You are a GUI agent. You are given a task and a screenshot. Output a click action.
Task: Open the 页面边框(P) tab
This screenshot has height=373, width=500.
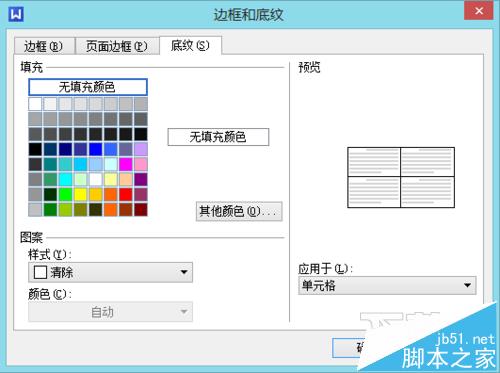(117, 46)
